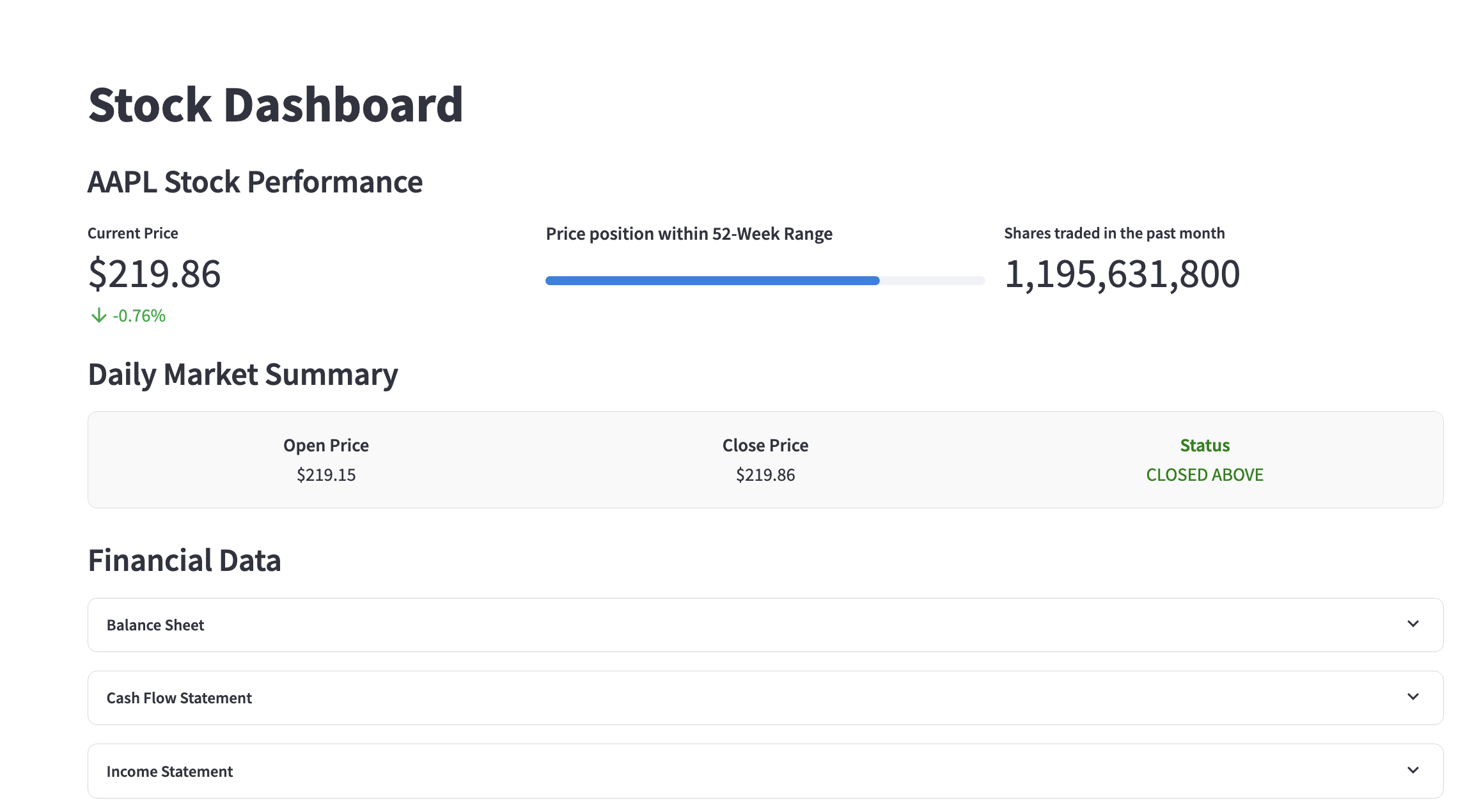This screenshot has height=812, width=1472.
Task: Click the Balance Sheet chevron icon
Action: click(x=1413, y=624)
